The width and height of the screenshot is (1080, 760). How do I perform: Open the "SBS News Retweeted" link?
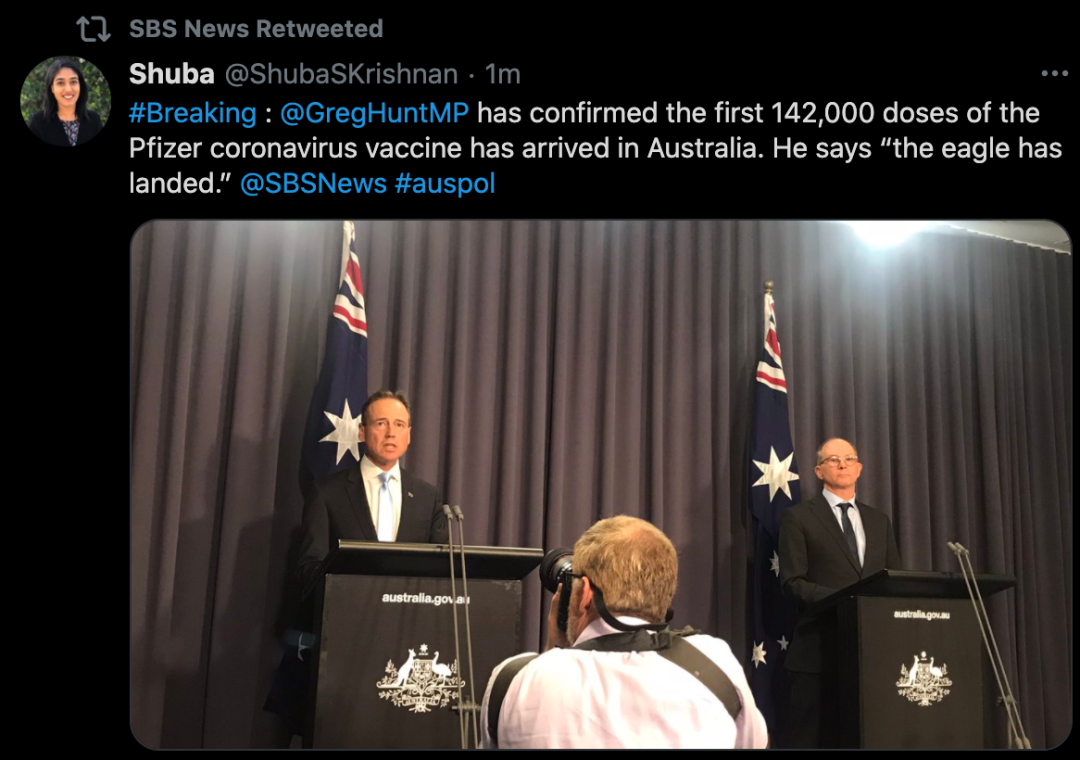point(256,30)
